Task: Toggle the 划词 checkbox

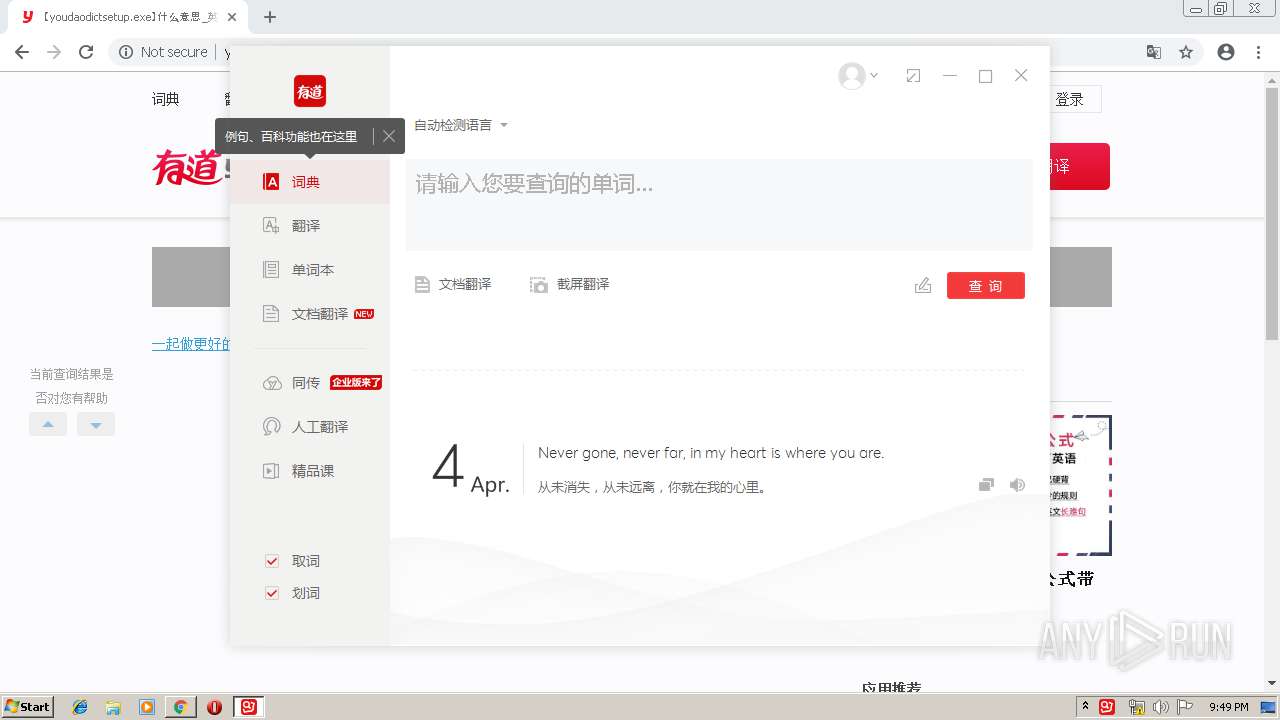Action: pos(271,593)
